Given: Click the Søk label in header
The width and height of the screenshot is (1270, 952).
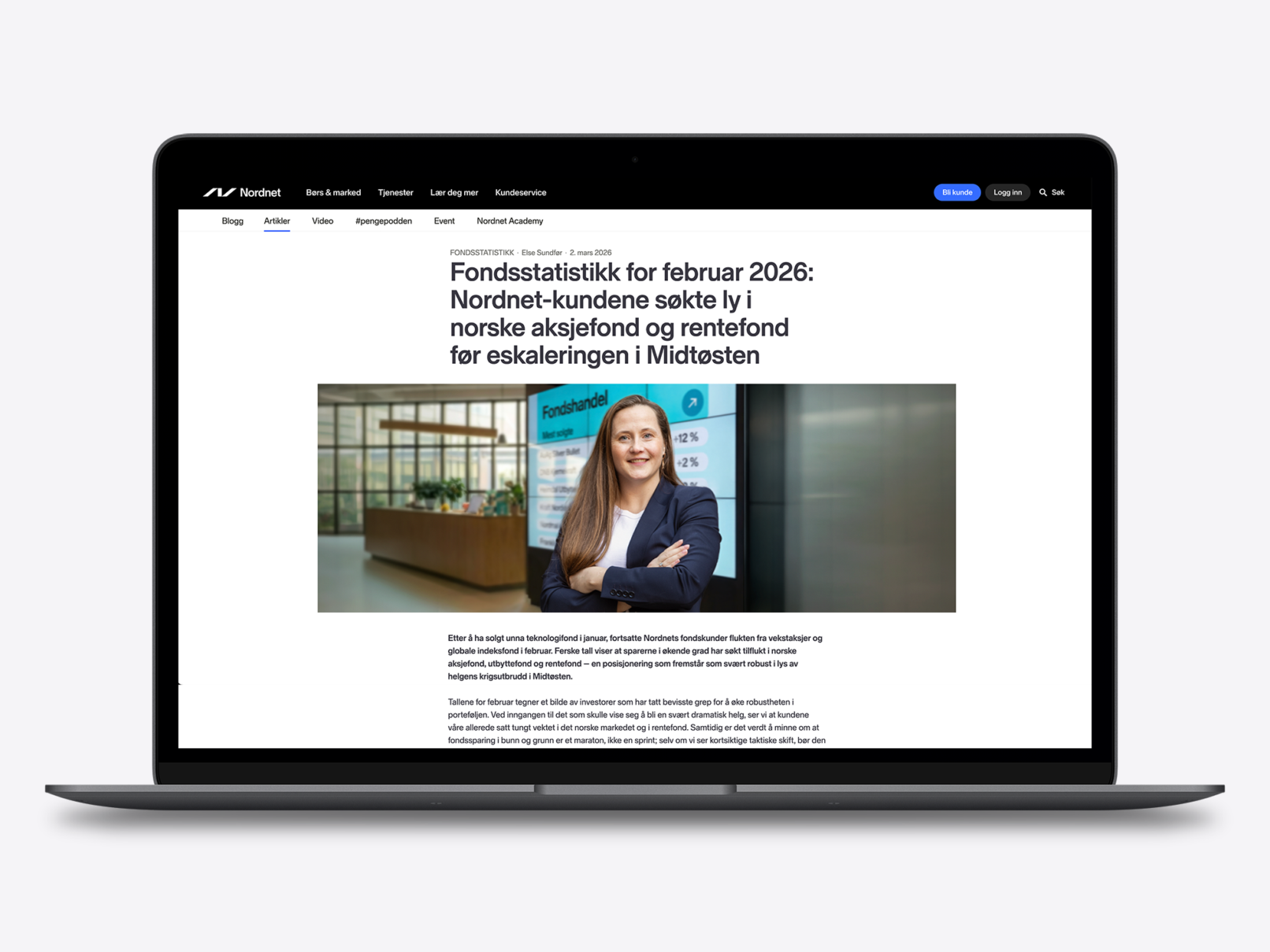Looking at the screenshot, I should (x=1058, y=193).
